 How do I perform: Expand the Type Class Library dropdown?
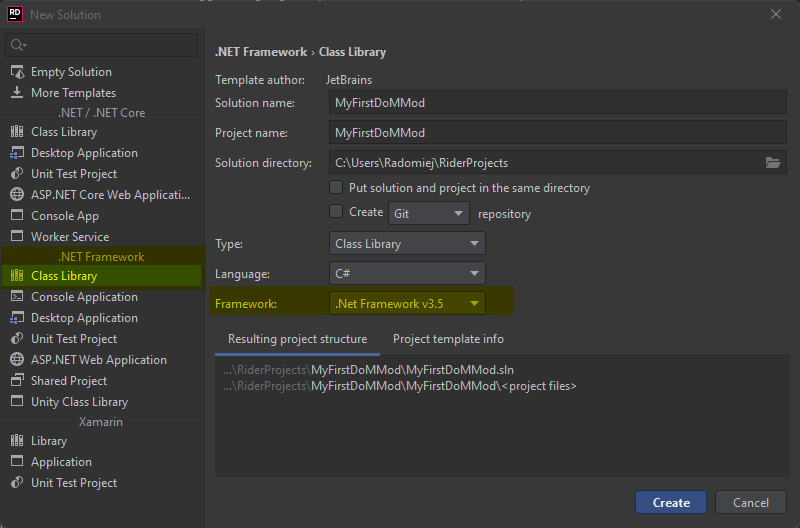click(407, 243)
